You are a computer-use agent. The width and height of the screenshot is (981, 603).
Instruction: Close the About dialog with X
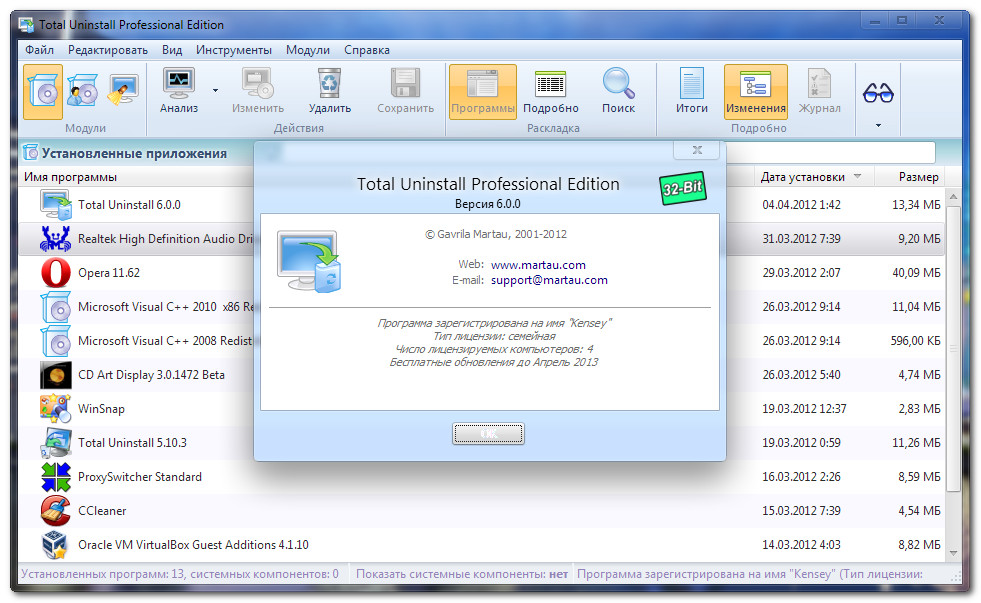[x=696, y=150]
